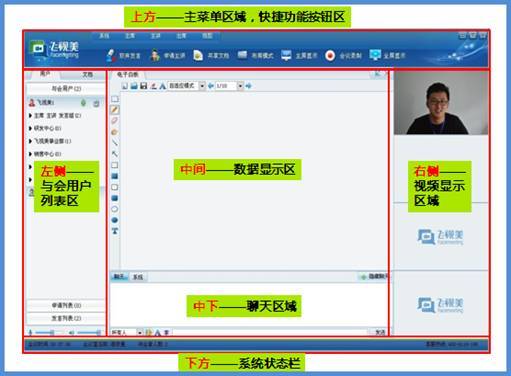
Task: Select the filled rectangle tool
Action: click(115, 176)
